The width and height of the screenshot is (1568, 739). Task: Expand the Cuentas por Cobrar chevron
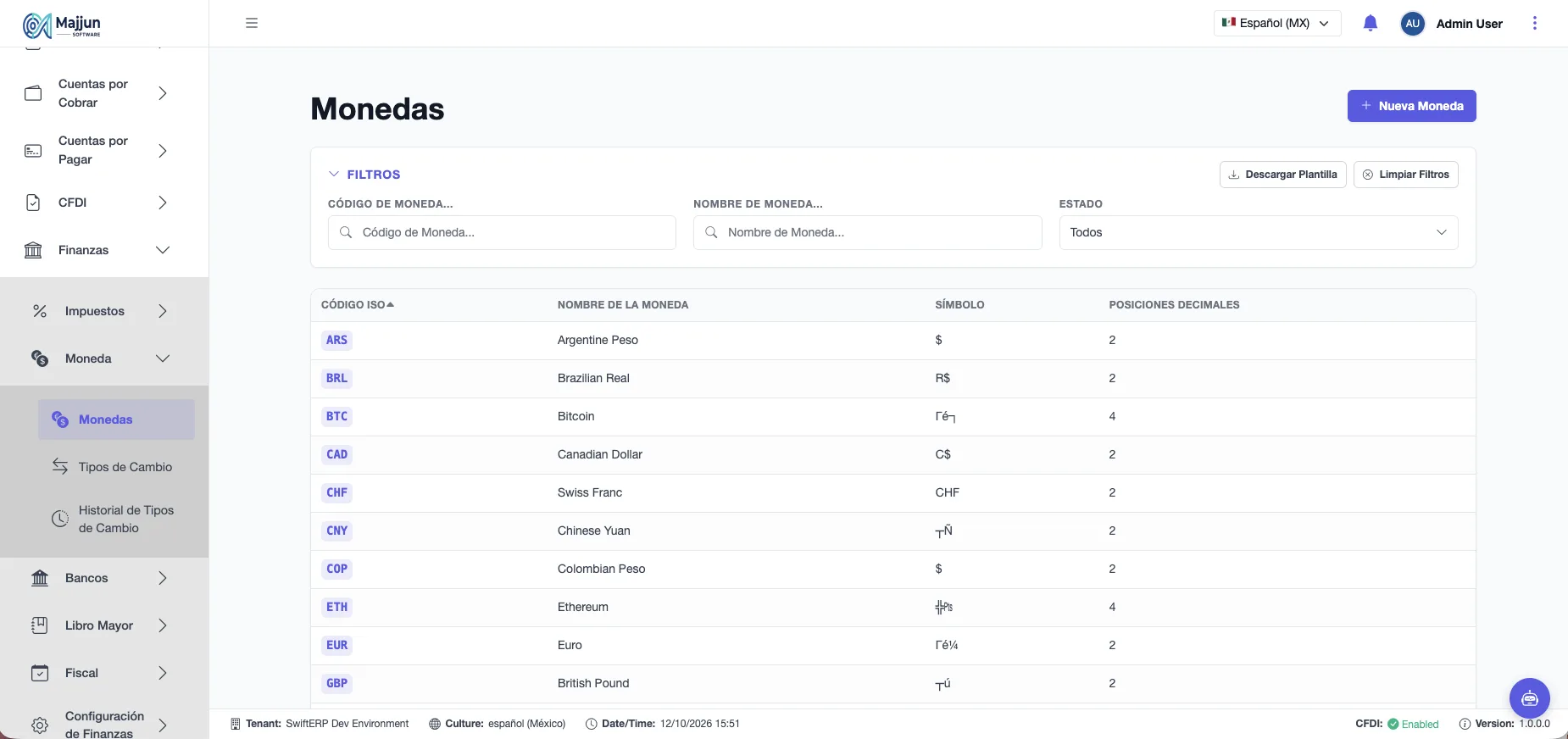coord(163,93)
